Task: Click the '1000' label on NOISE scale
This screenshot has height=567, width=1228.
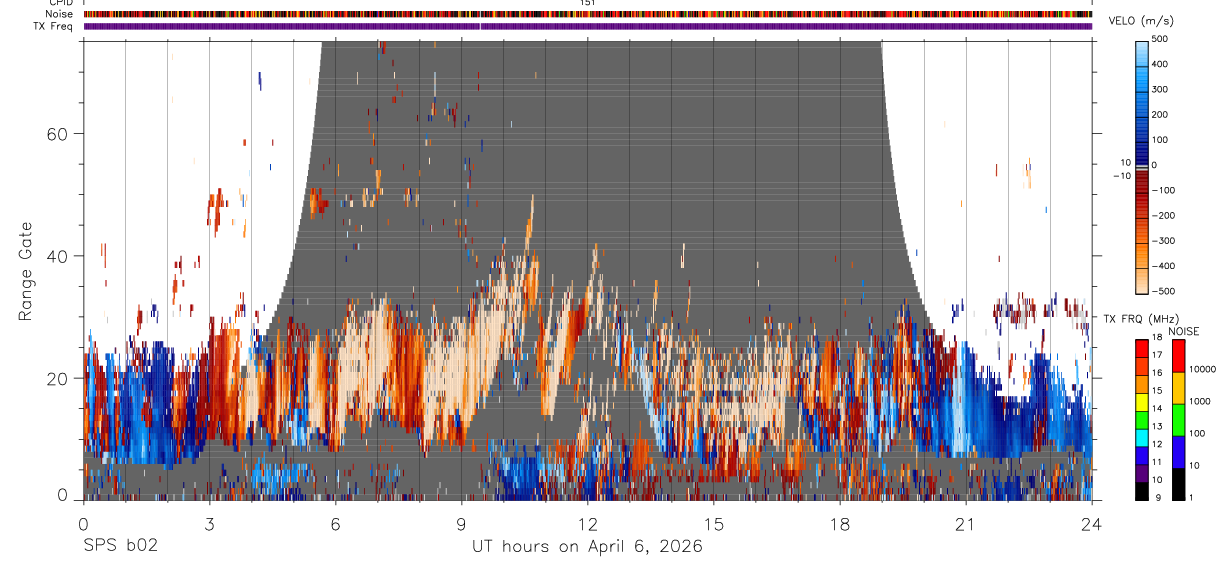Action: 1200,401
